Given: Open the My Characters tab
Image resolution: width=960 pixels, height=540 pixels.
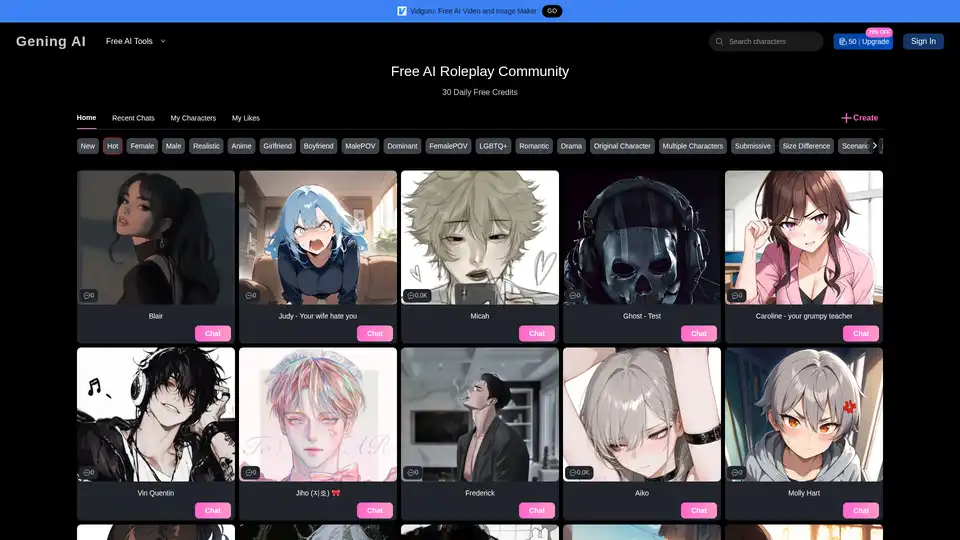Looking at the screenshot, I should point(193,118).
